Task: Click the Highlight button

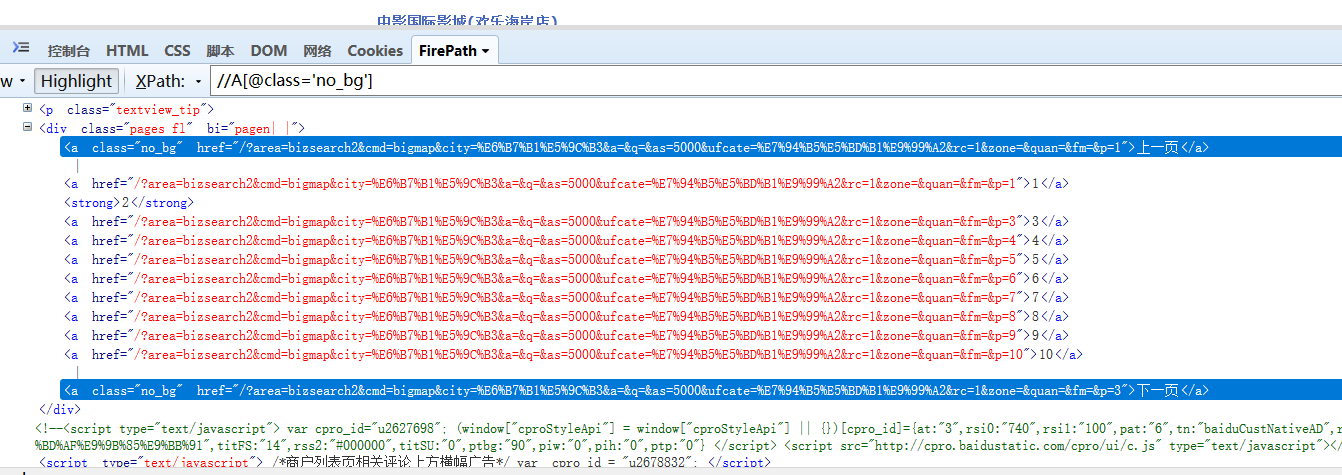Action: (x=77, y=81)
